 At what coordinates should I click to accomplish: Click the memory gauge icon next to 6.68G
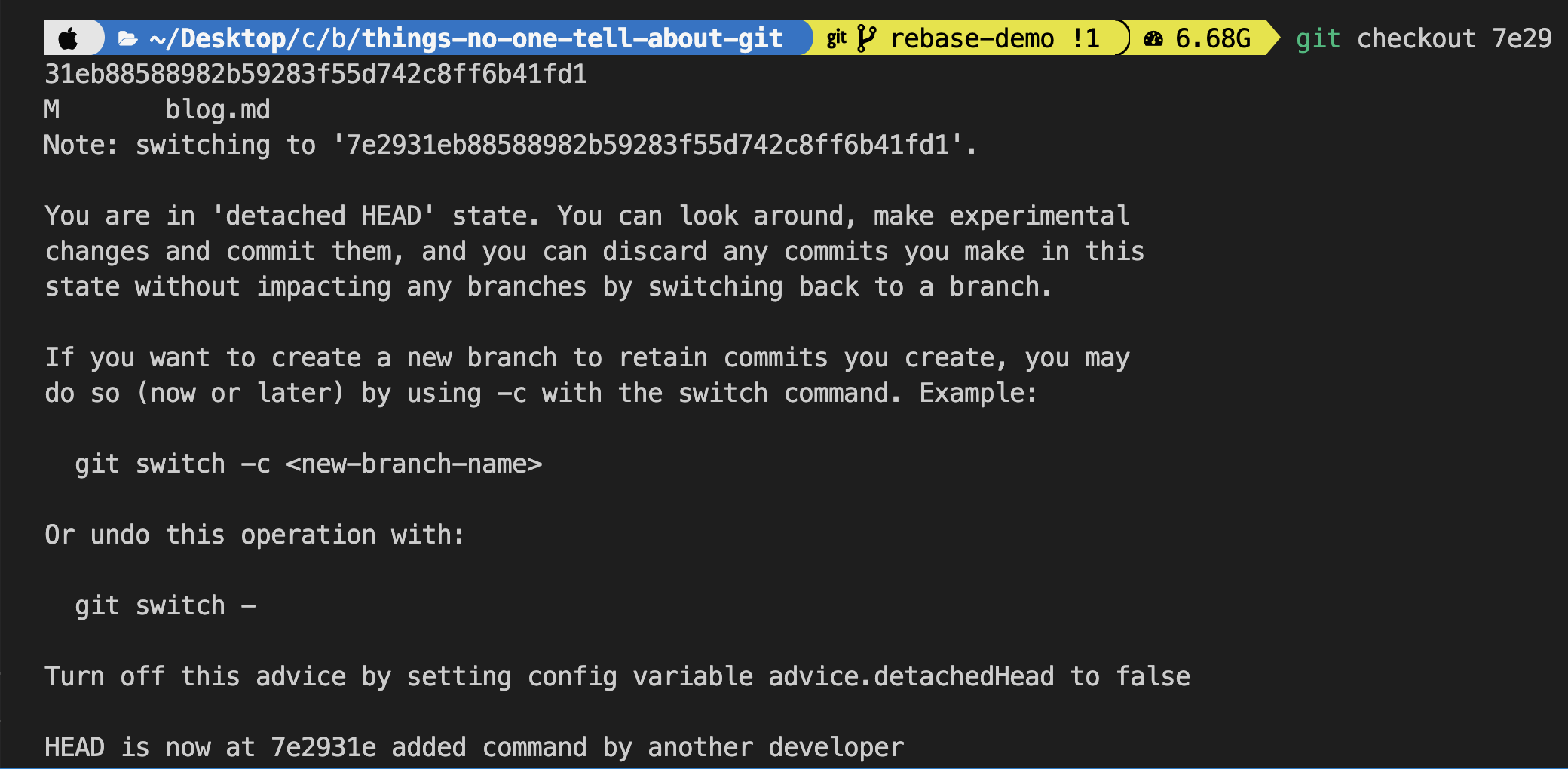1153,39
